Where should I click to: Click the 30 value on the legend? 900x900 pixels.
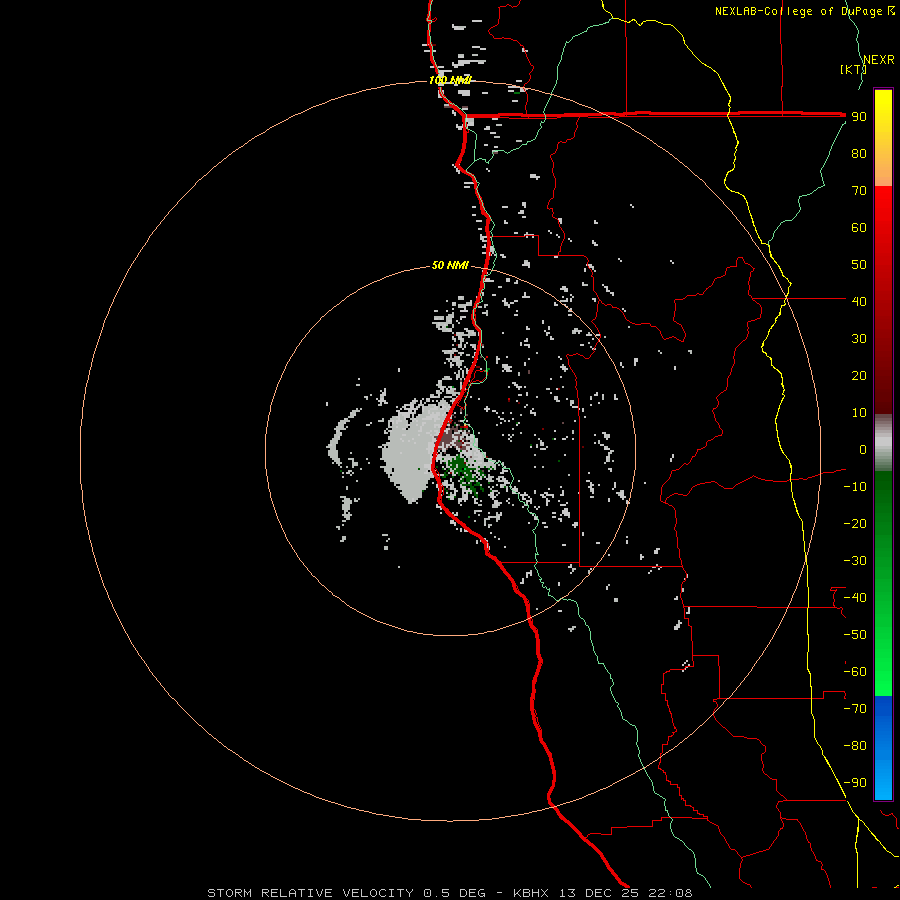859,339
